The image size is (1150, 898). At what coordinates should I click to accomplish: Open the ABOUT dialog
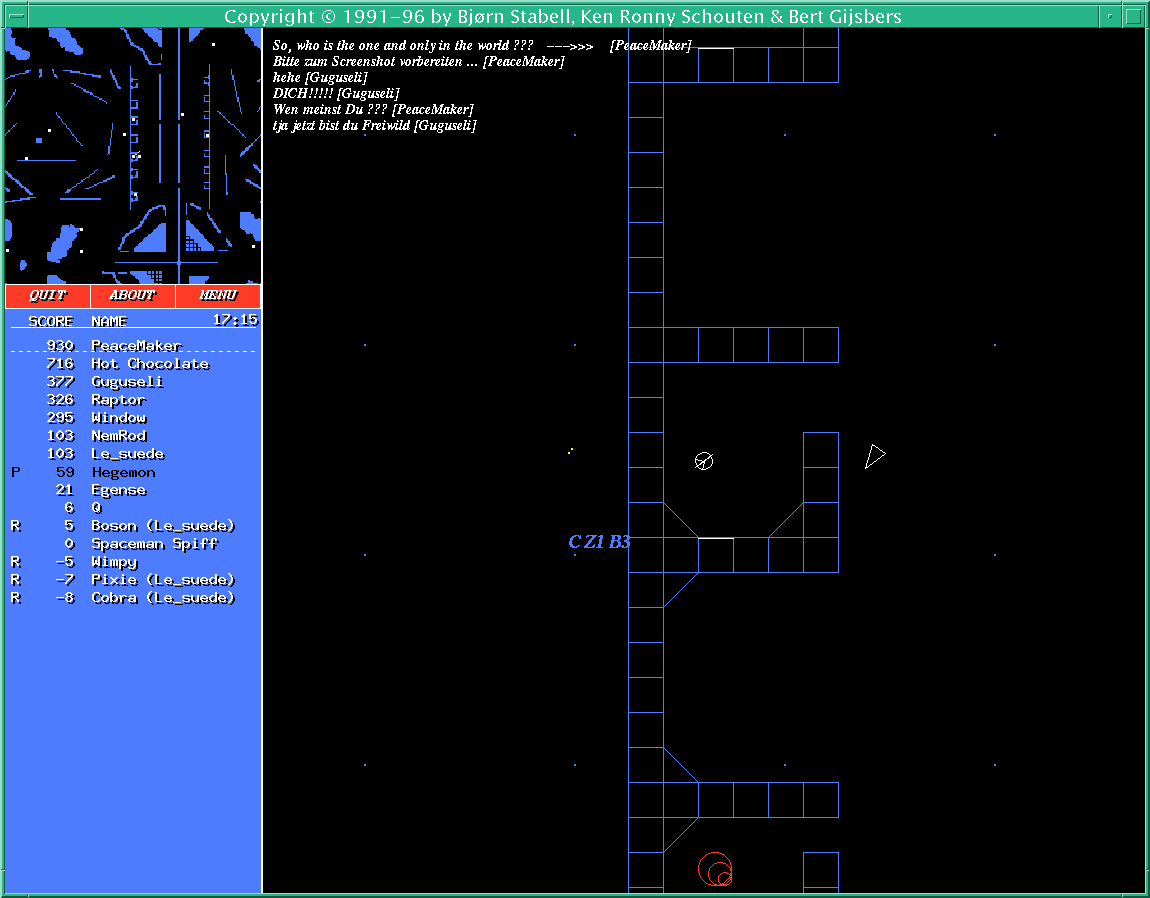(x=133, y=296)
